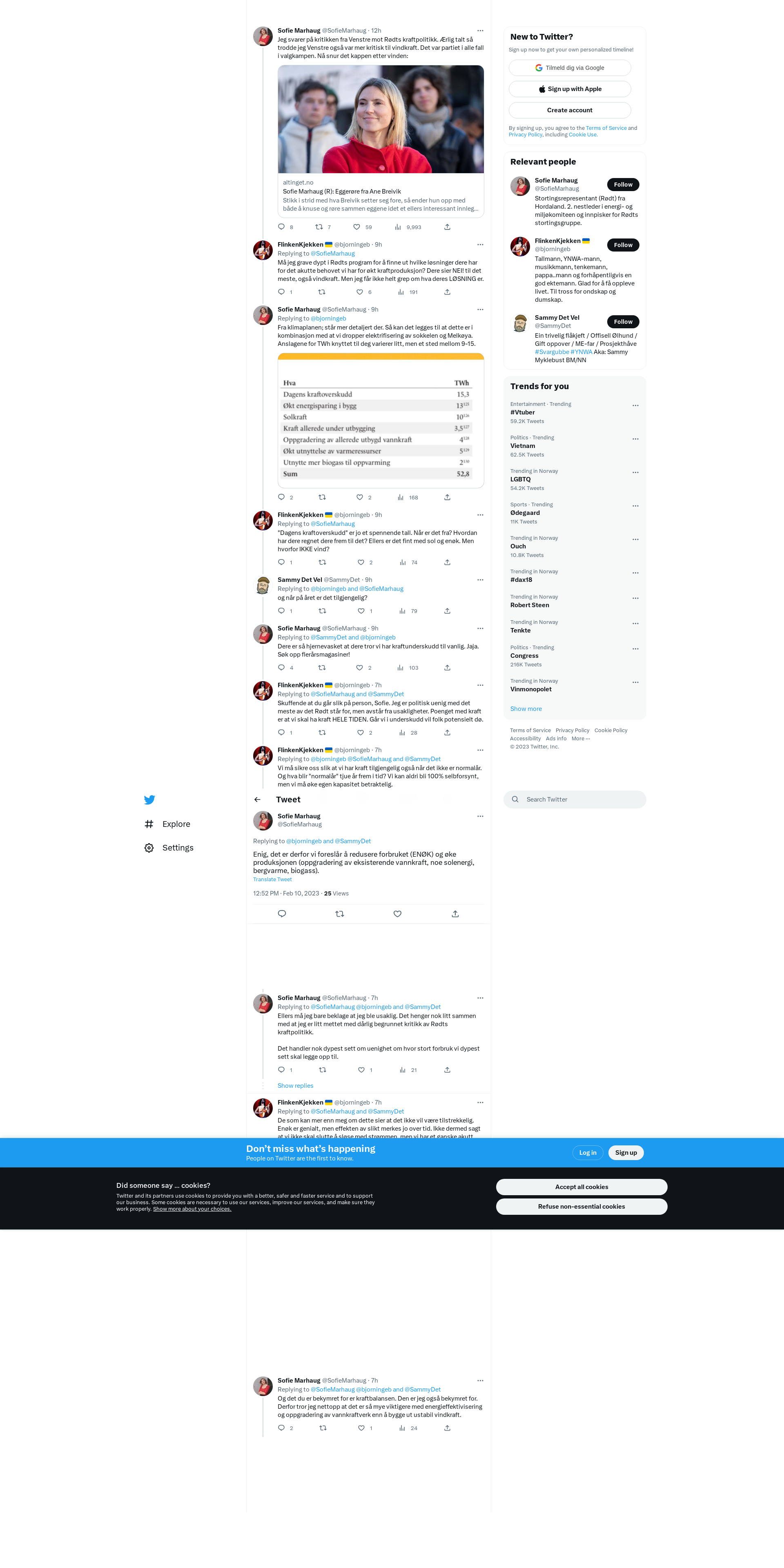Open Terms of Service in the footer
The height and width of the screenshot is (1568, 784).
[530, 731]
